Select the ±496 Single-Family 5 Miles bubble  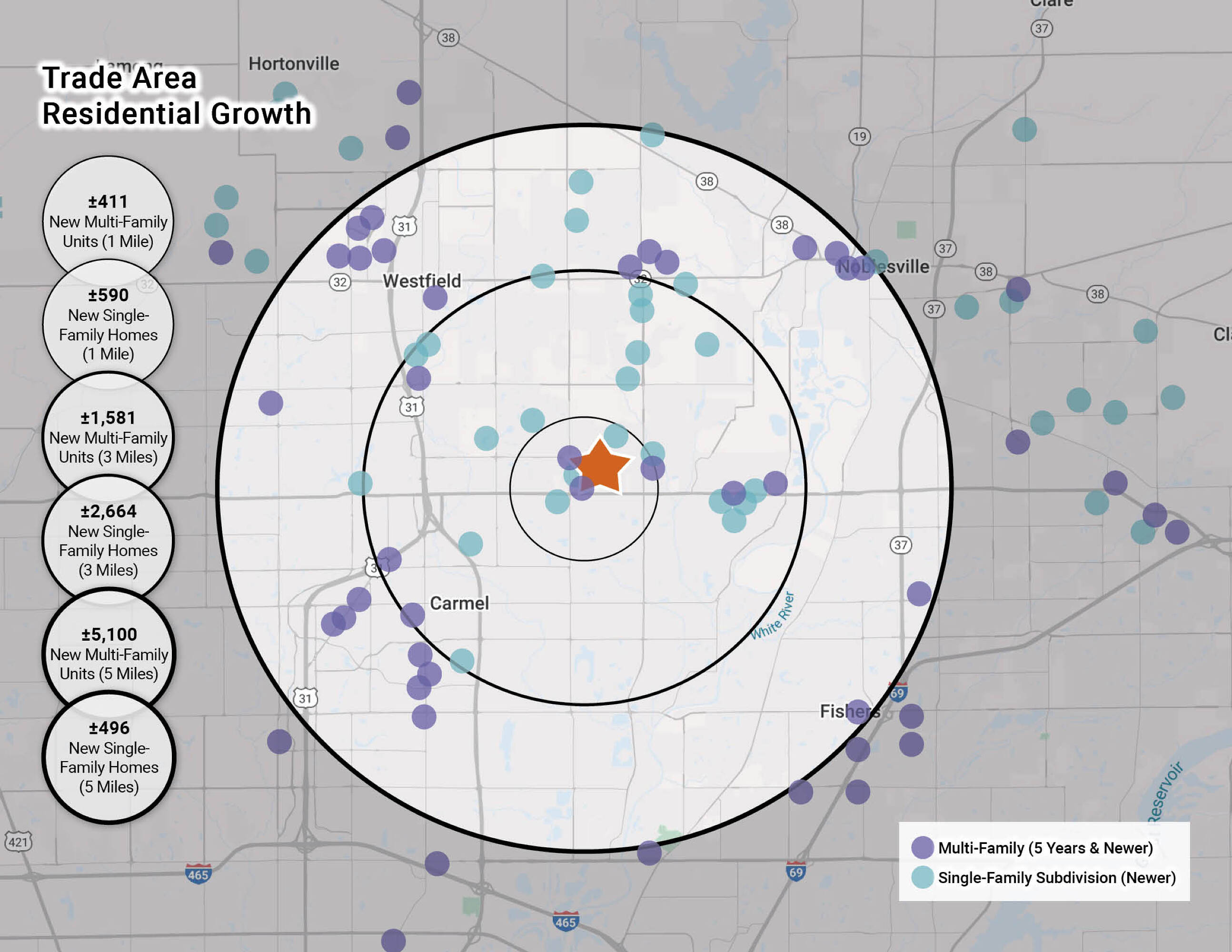109,757
